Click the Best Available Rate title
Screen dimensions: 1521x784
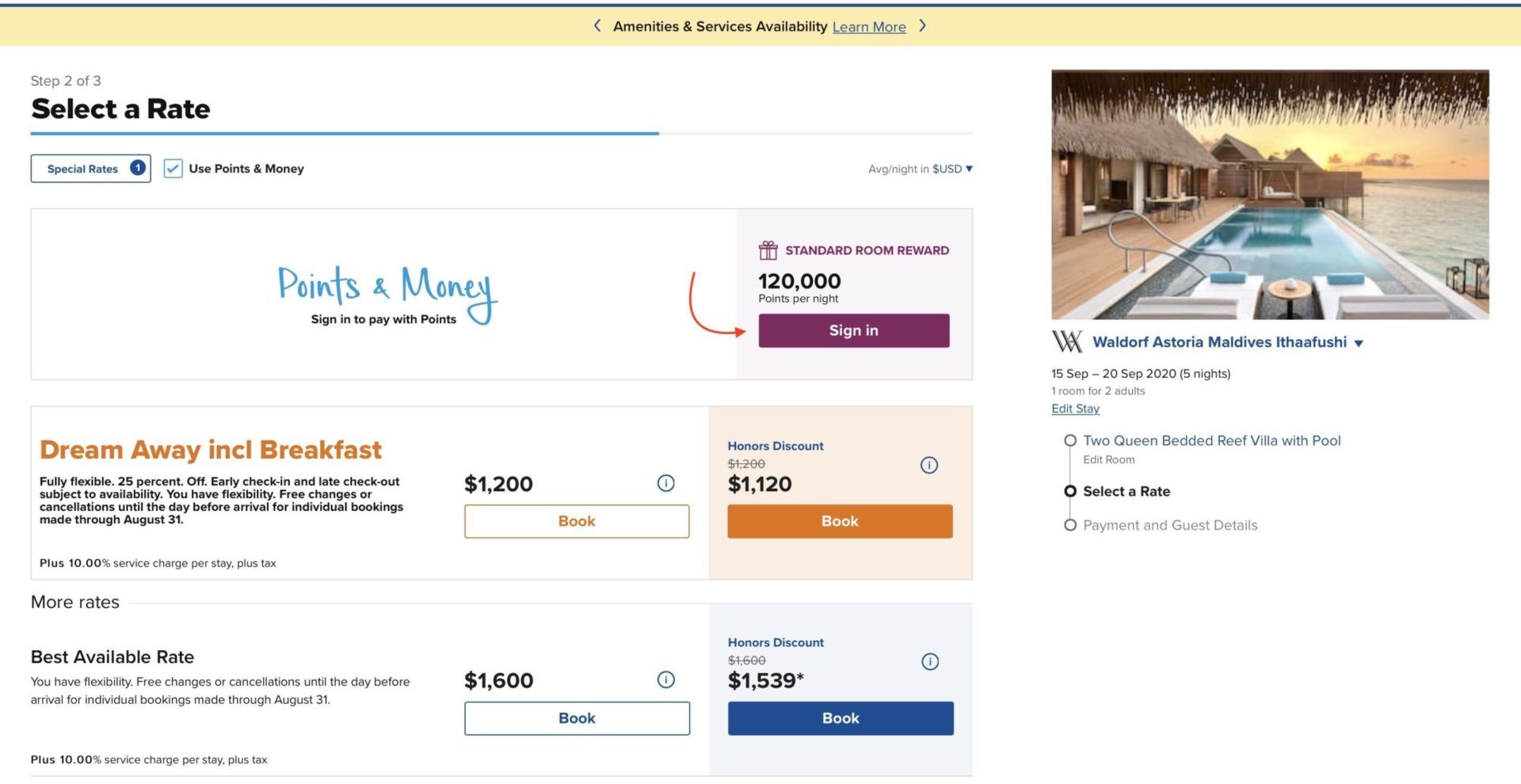click(112, 657)
